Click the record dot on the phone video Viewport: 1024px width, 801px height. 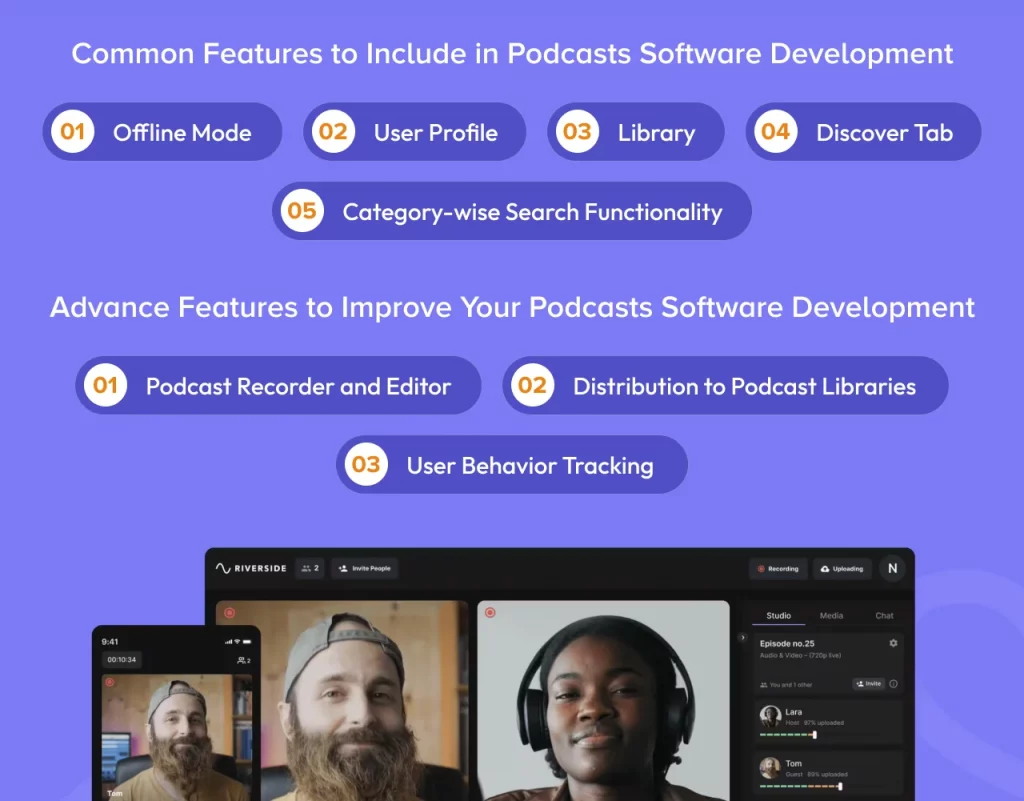(x=110, y=682)
